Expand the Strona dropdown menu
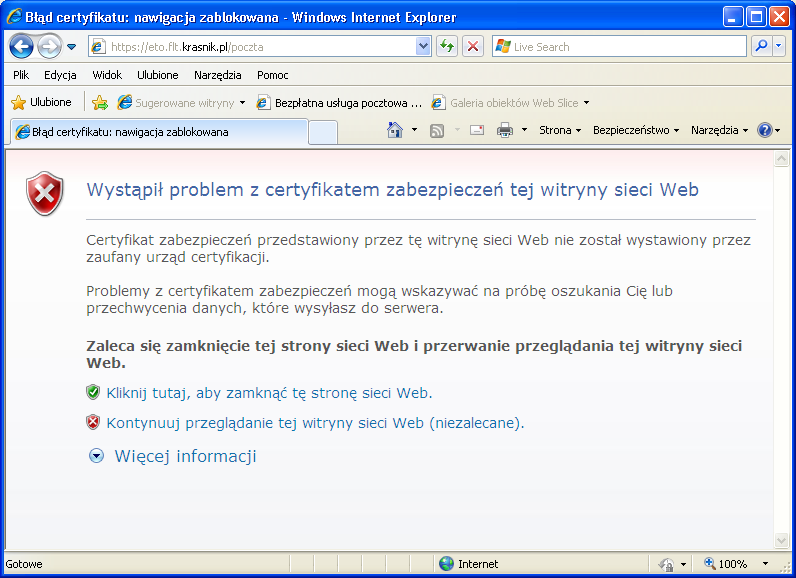The image size is (796, 578). click(559, 130)
